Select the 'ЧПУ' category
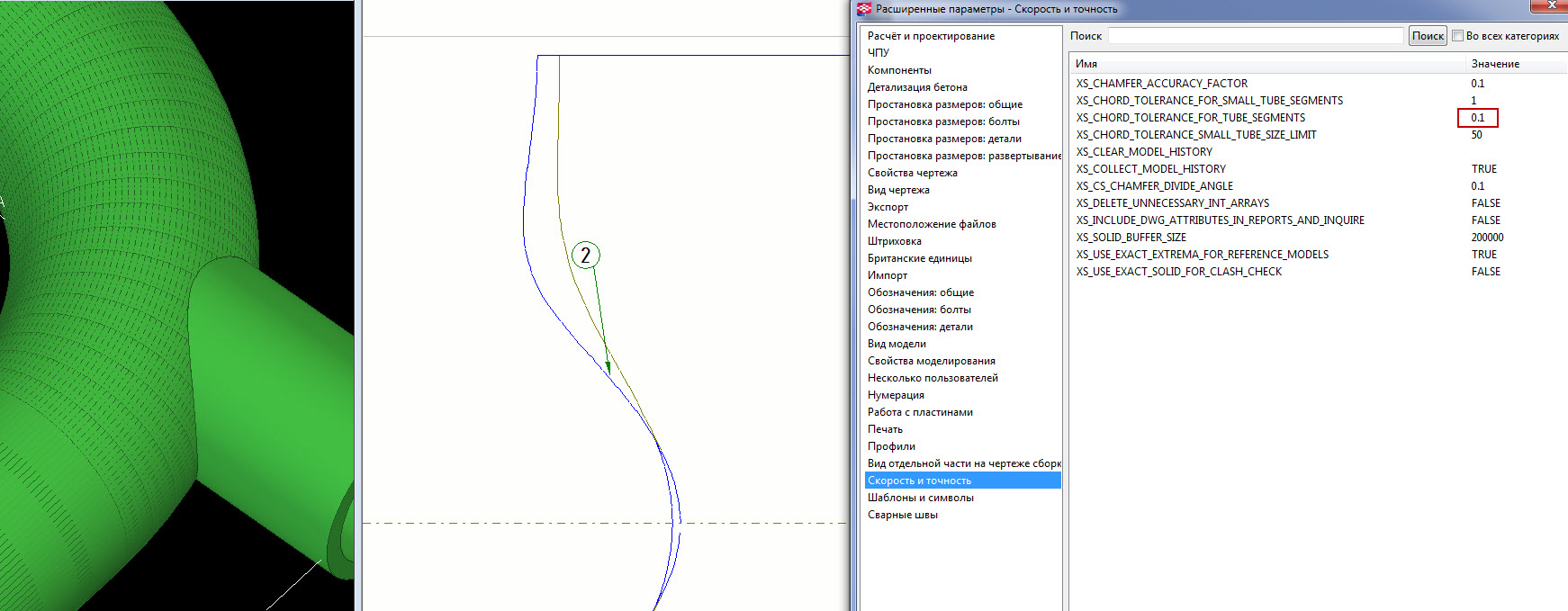Viewport: 1568px width, 611px height. coord(879,53)
